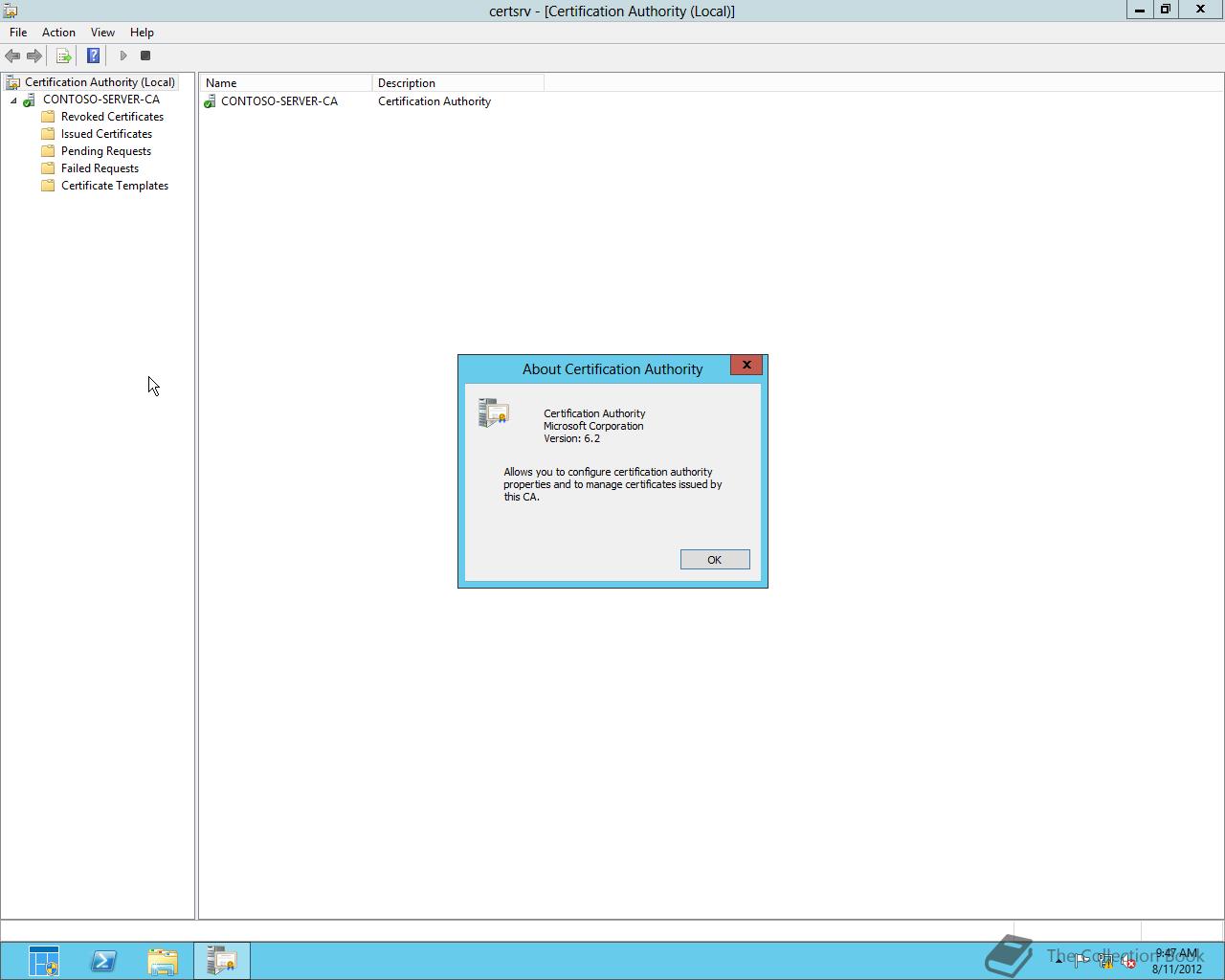
Task: Click the Pending Requests folder icon
Action: click(48, 151)
